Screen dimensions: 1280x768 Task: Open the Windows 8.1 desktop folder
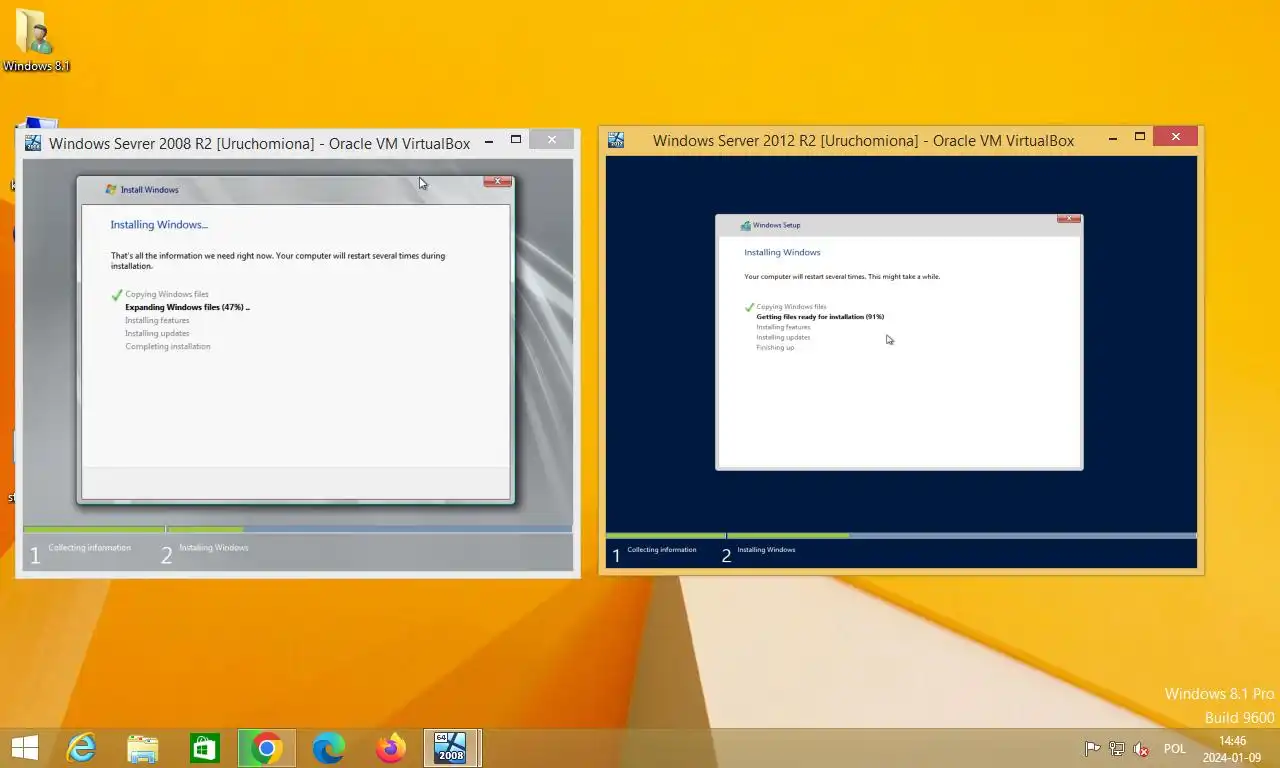[x=36, y=40]
